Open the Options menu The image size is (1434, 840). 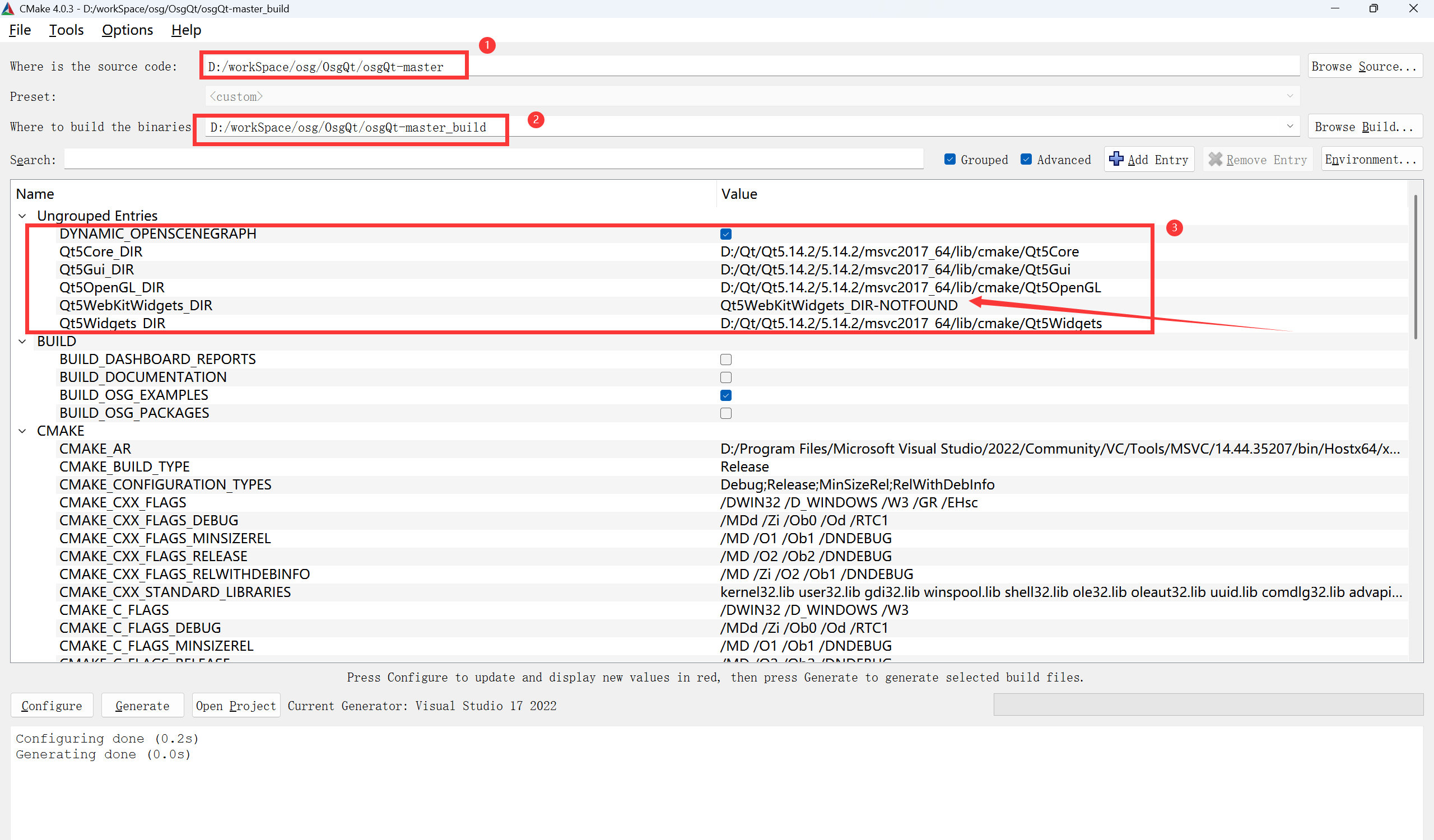click(x=127, y=30)
